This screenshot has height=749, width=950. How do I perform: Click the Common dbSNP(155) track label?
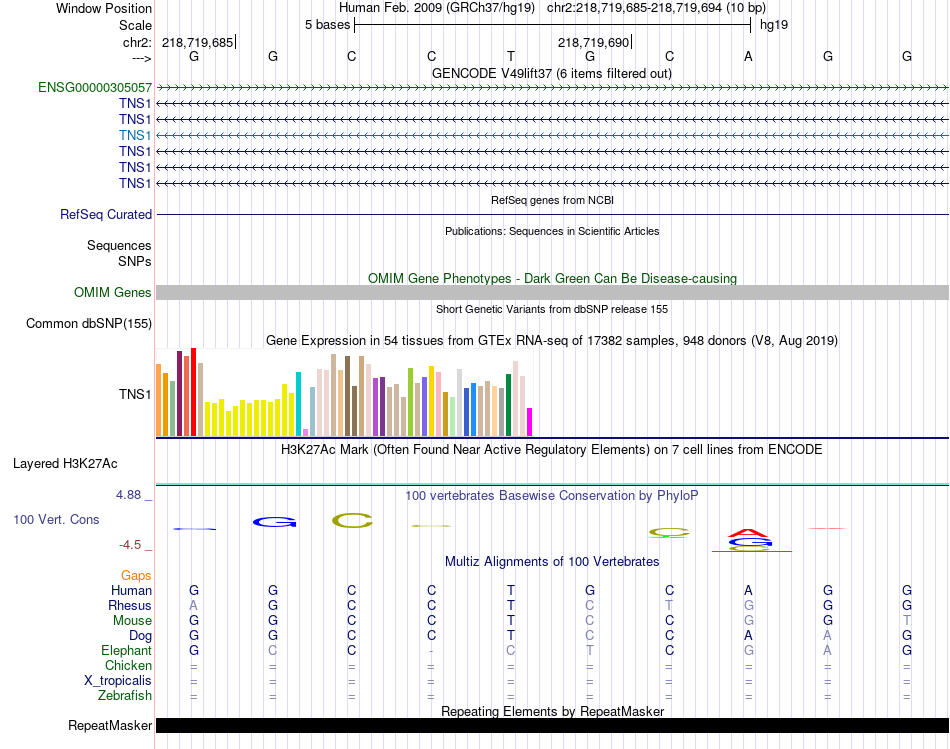pyautogui.click(x=88, y=324)
